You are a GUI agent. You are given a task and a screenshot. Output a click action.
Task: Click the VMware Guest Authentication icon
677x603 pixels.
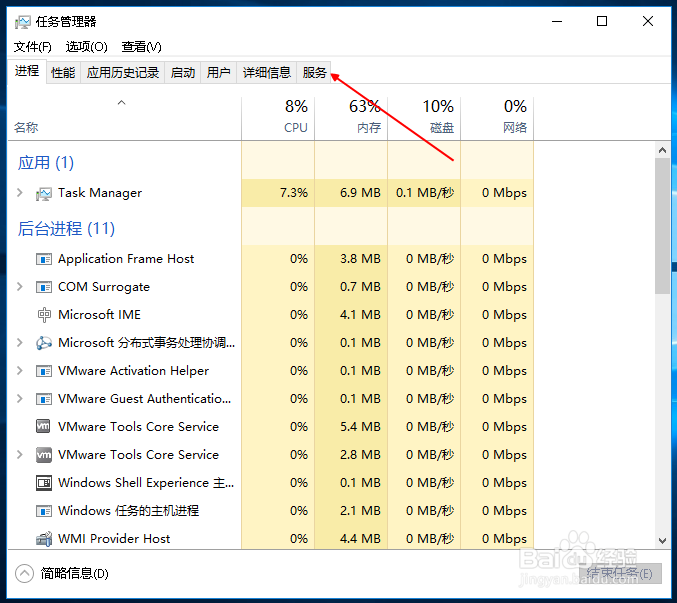point(44,399)
